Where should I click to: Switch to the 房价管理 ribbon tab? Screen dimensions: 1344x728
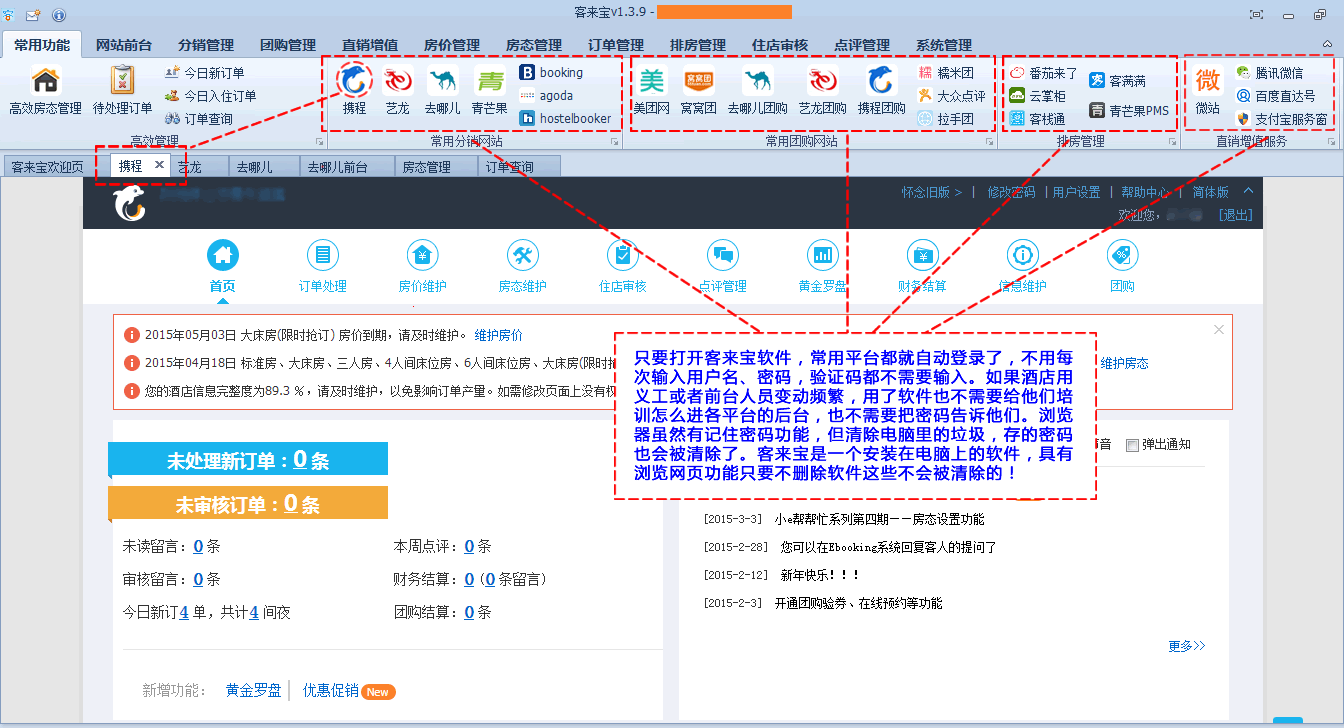(x=452, y=45)
